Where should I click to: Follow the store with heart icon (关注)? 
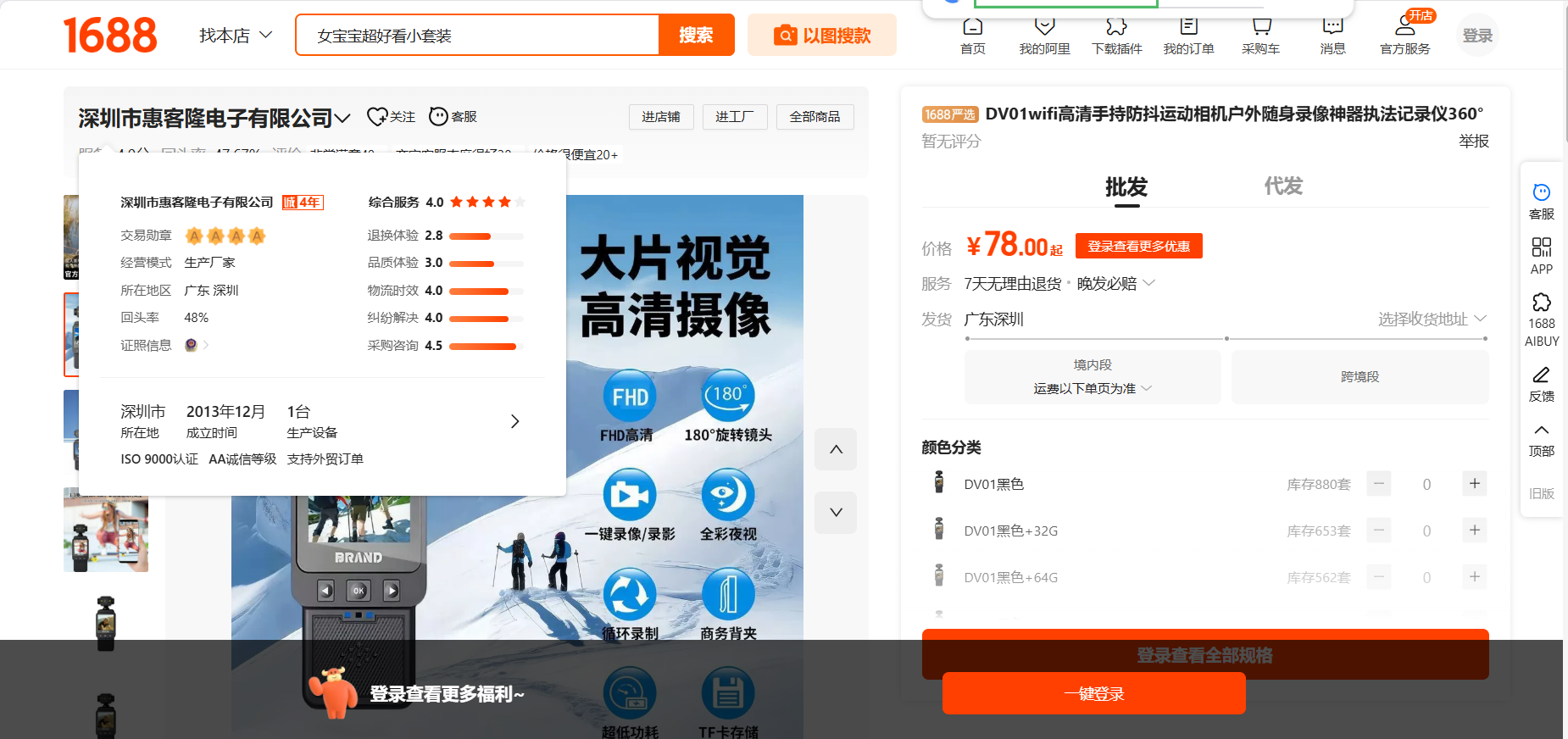coord(377,117)
